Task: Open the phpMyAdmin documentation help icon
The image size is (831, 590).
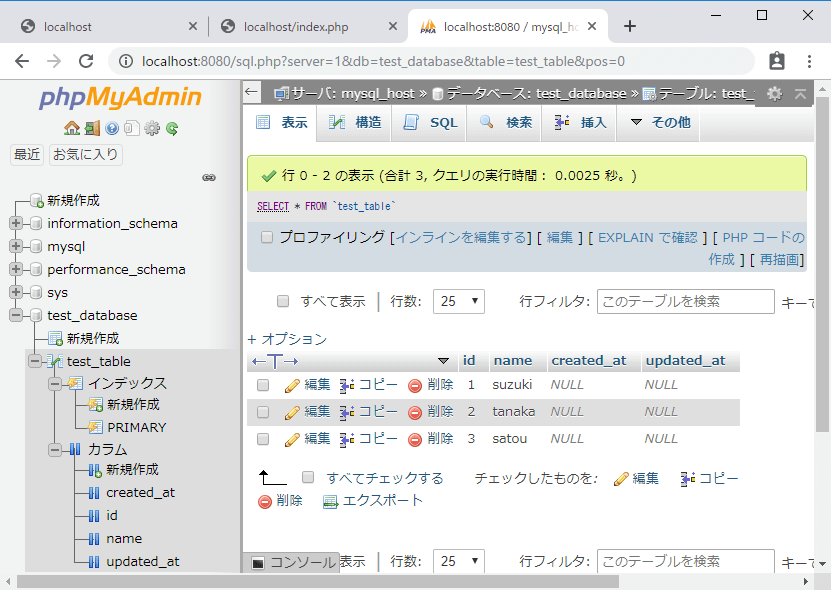Action: pyautogui.click(x=112, y=128)
